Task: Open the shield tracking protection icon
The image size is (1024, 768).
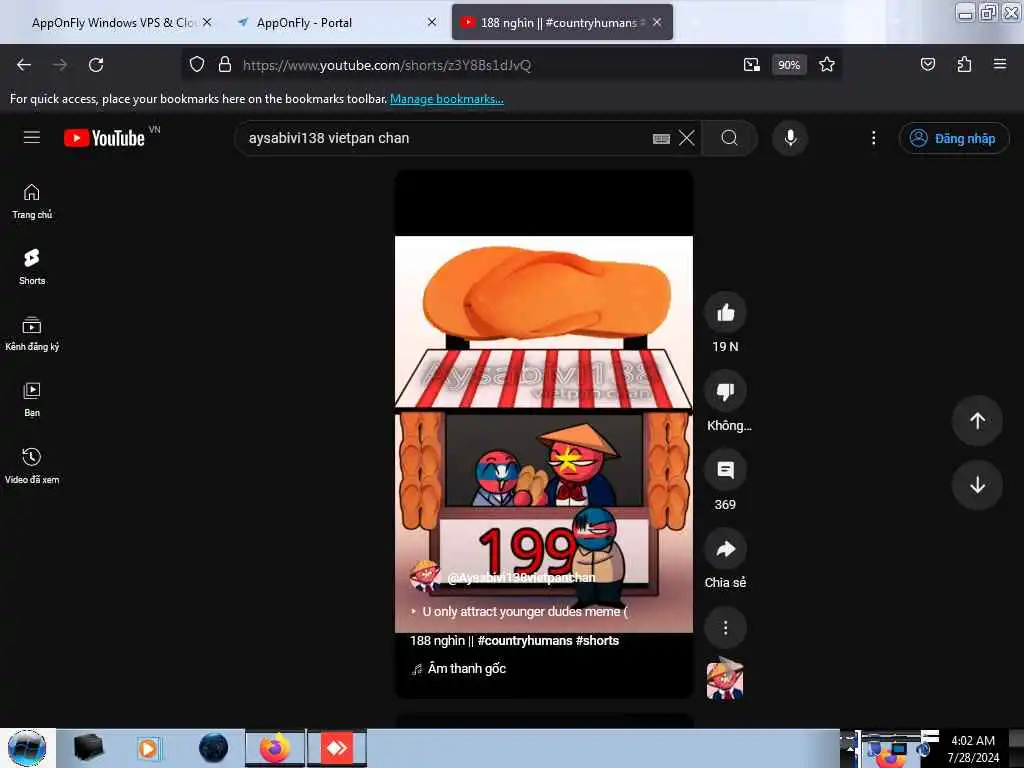Action: pos(197,64)
